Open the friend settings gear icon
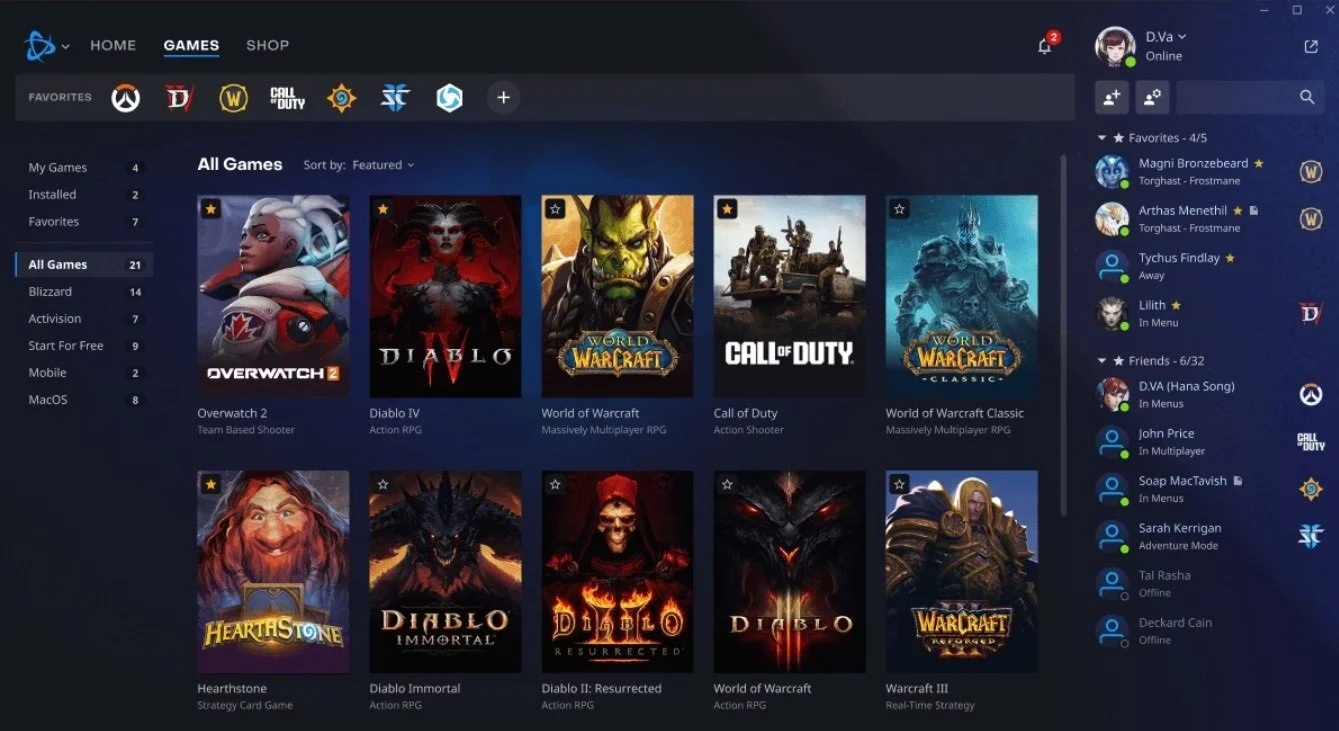Screen dimensions: 1339x731 [1152, 97]
